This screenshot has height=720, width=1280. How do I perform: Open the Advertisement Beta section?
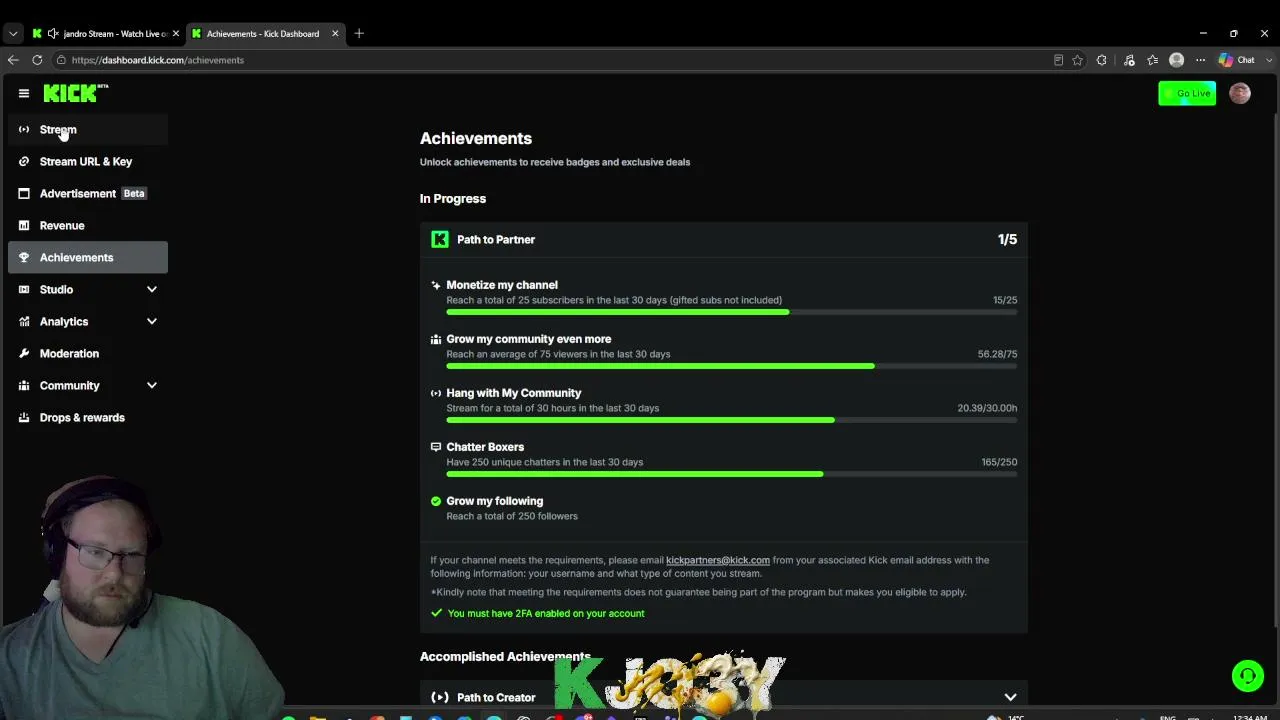[x=88, y=193]
